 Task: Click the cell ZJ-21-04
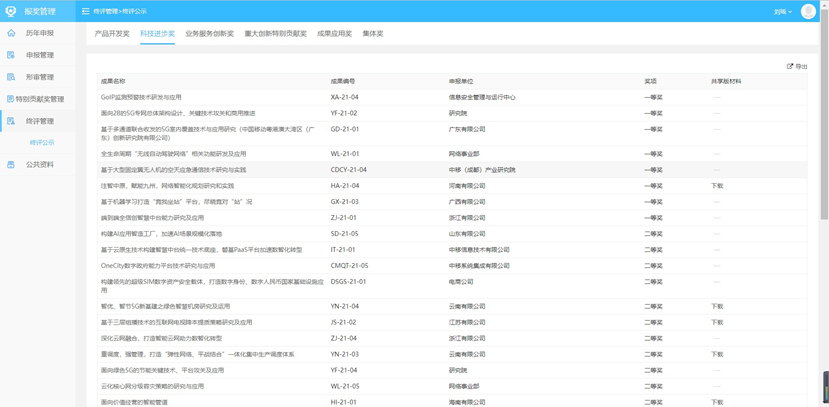point(344,338)
